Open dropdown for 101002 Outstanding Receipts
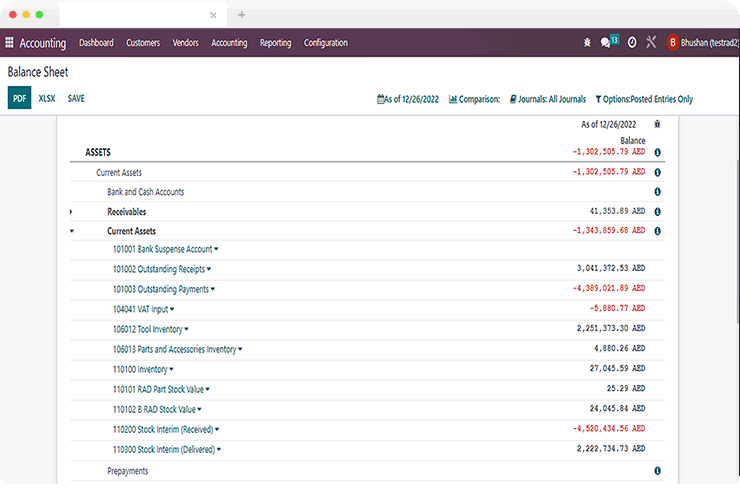 click(209, 269)
